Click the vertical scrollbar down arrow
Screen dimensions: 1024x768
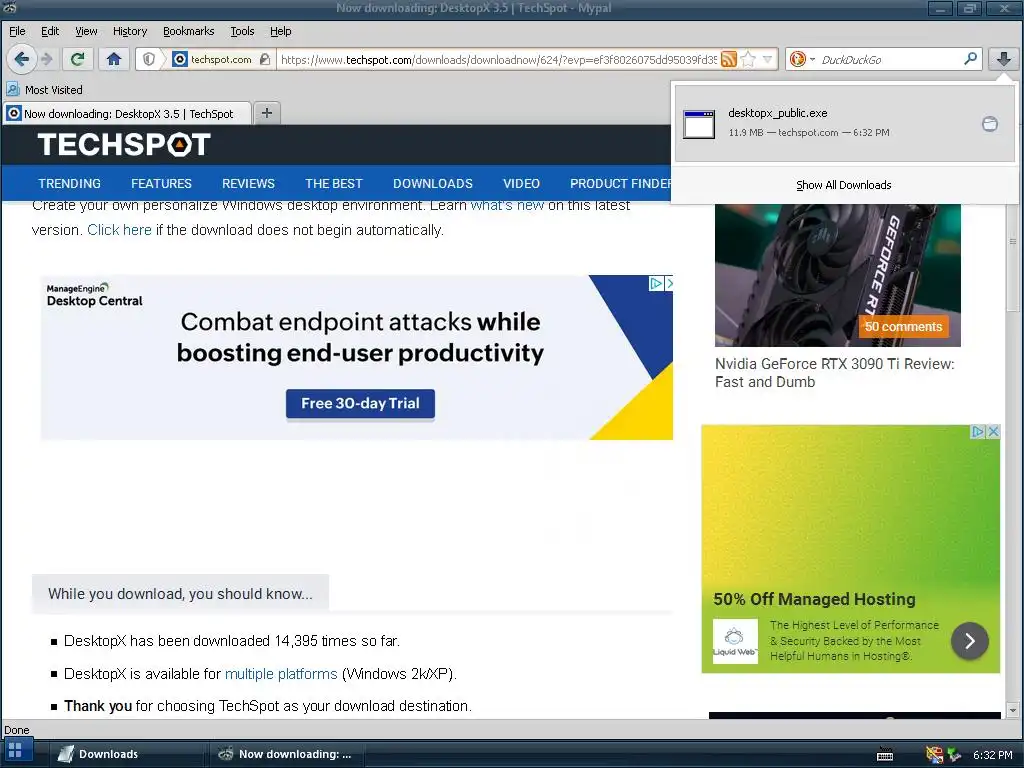tap(1013, 710)
